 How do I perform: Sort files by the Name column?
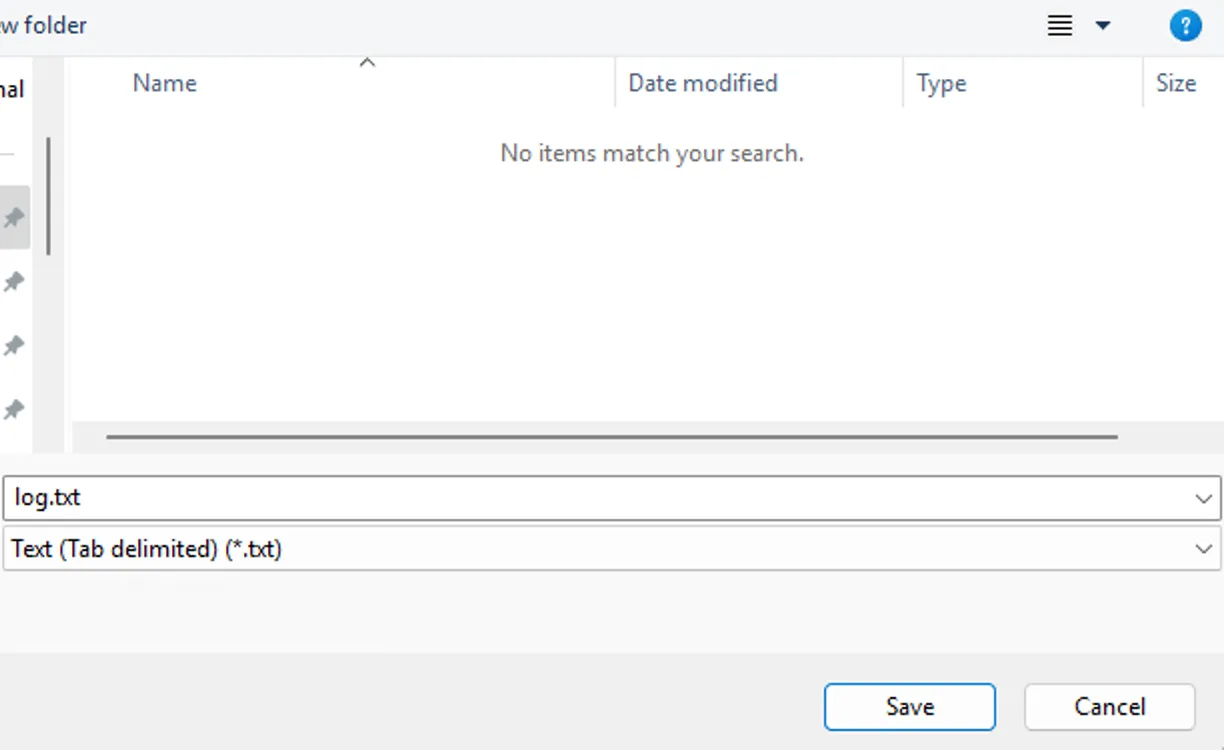(x=165, y=83)
